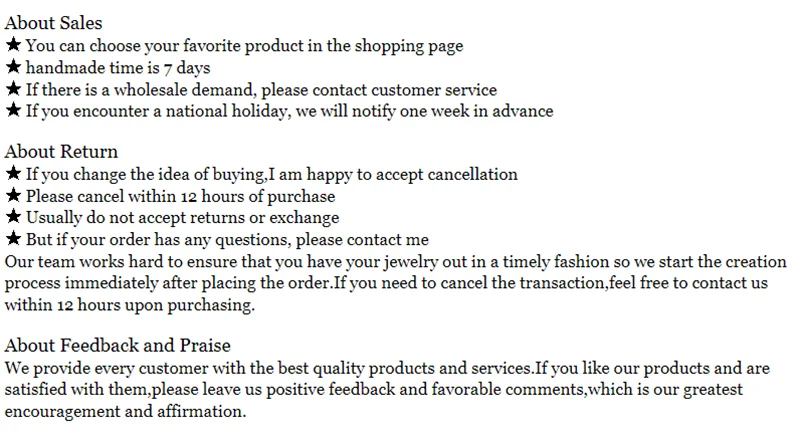Click the "Please cancel within 12 hours of purchase" line
This screenshot has height=439, width=800.
tap(180, 196)
